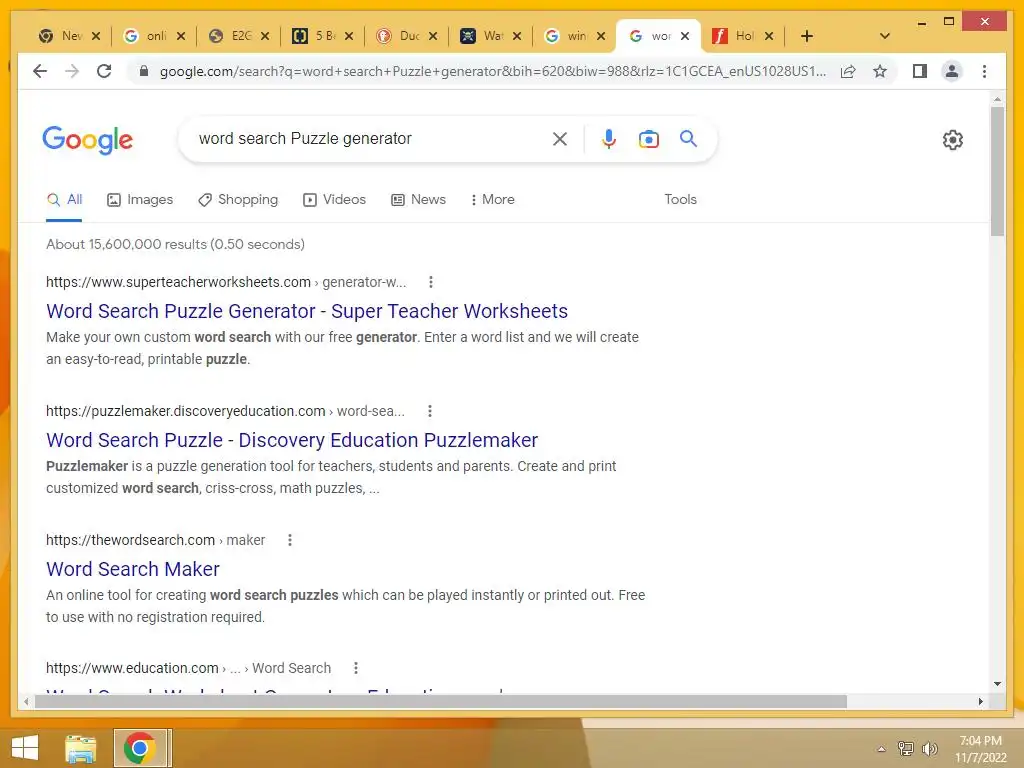Viewport: 1024px width, 768px height.
Task: Select the Videos results tab
Action: point(334,199)
